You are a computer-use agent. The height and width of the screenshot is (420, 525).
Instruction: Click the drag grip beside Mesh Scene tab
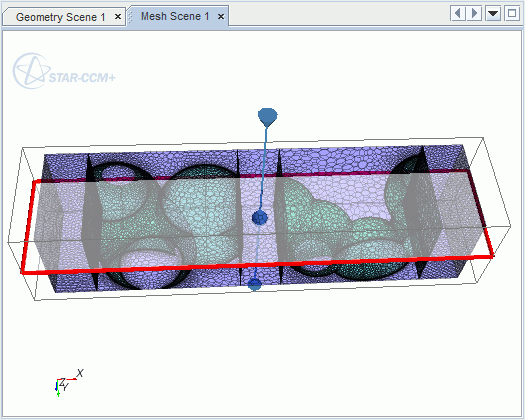click(x=131, y=16)
